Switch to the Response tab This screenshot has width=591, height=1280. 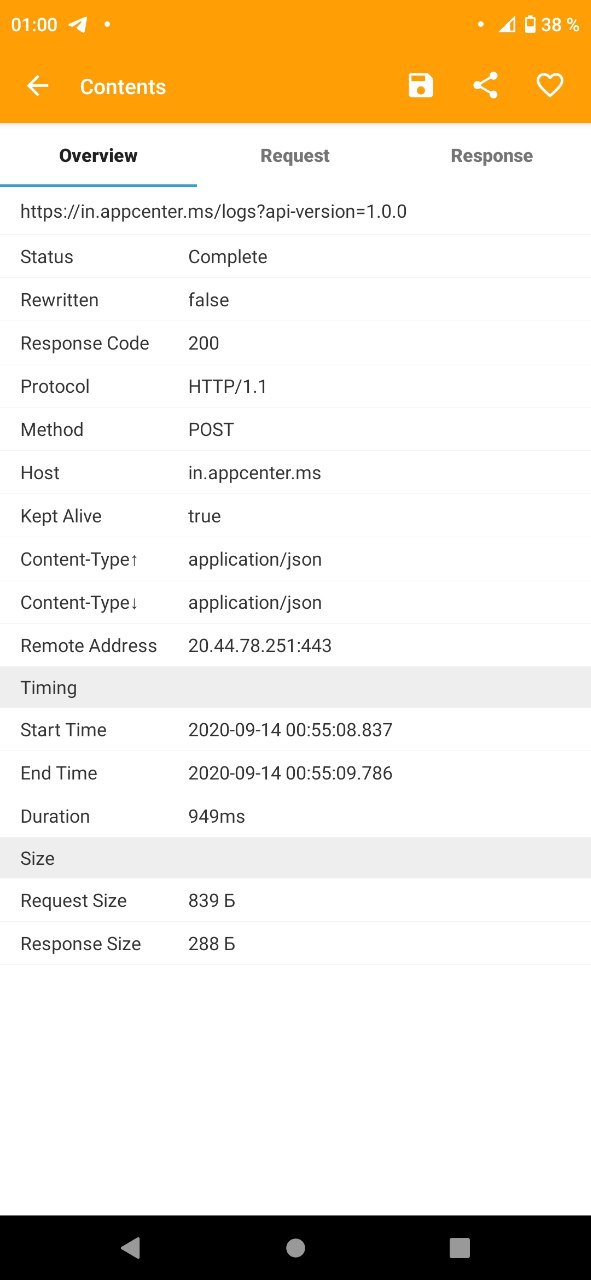492,156
